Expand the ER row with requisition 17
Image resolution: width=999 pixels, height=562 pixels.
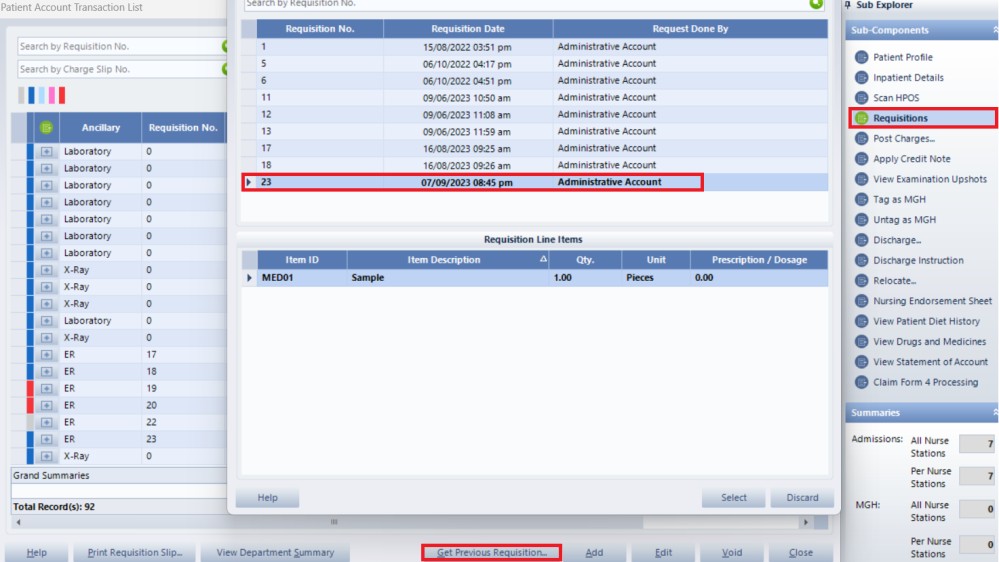click(x=46, y=355)
